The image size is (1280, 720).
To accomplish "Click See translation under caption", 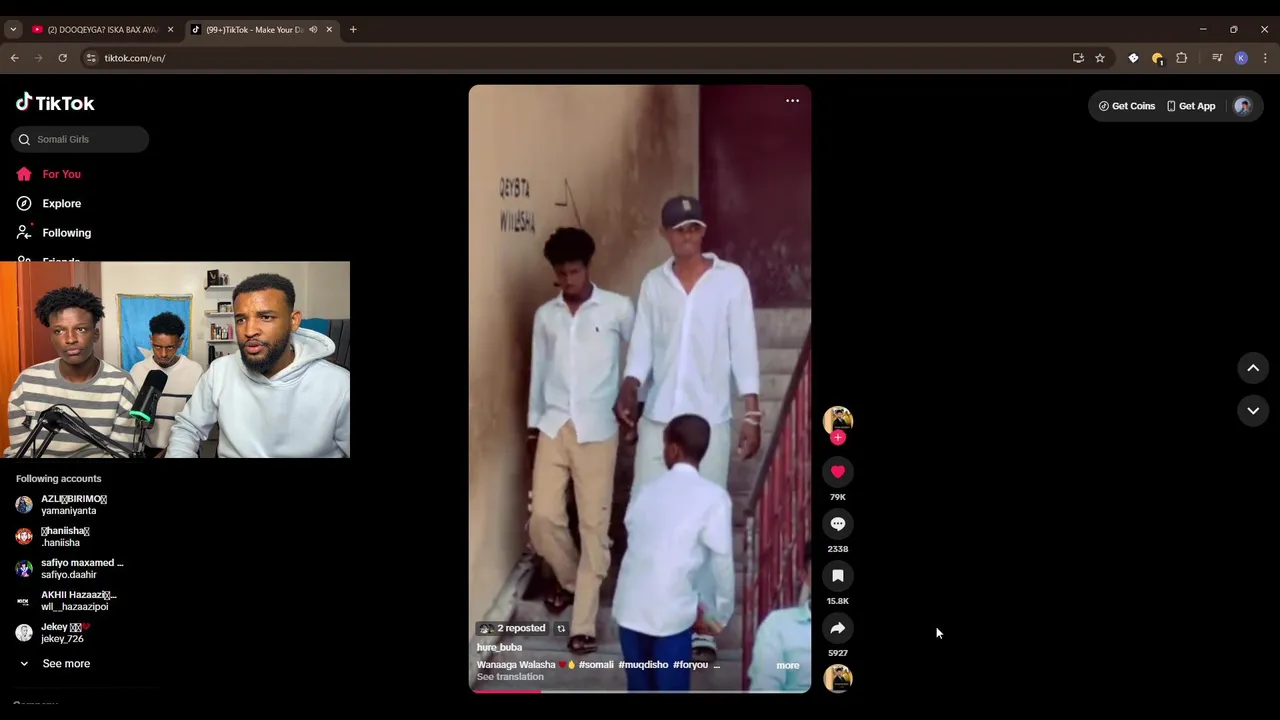I will click(x=510, y=677).
